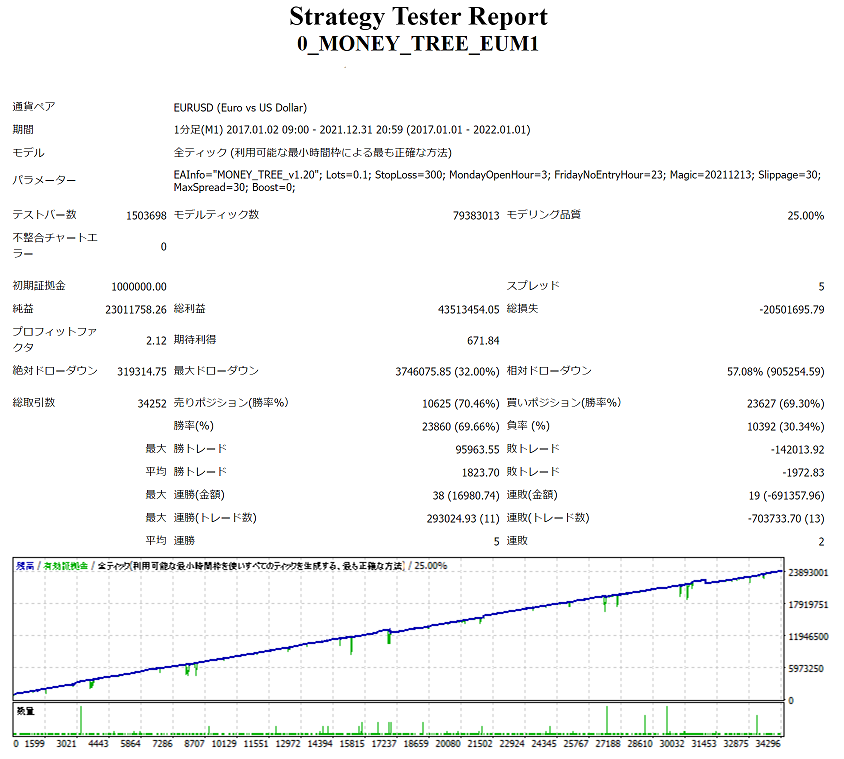Screen dimensions: 844x759
Task: Click the モデリング品質 label
Action: tap(544, 215)
